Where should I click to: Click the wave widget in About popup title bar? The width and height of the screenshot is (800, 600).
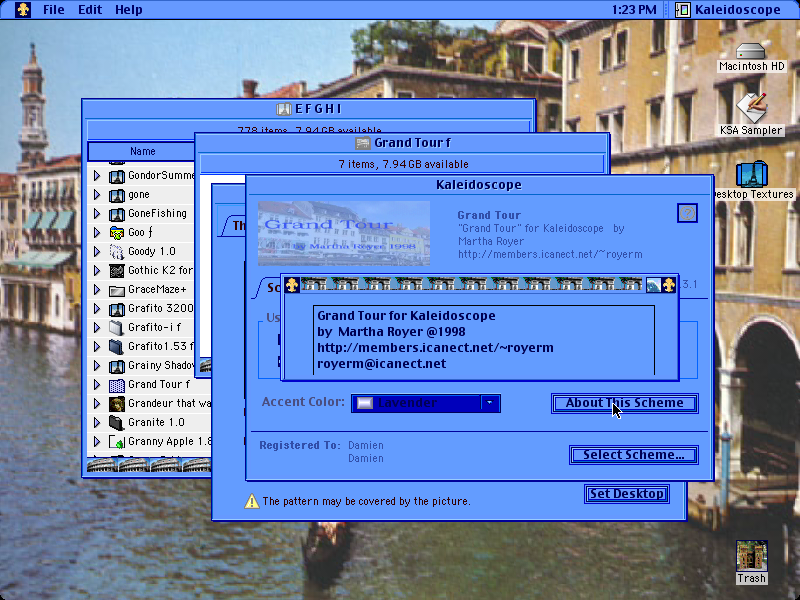click(653, 285)
